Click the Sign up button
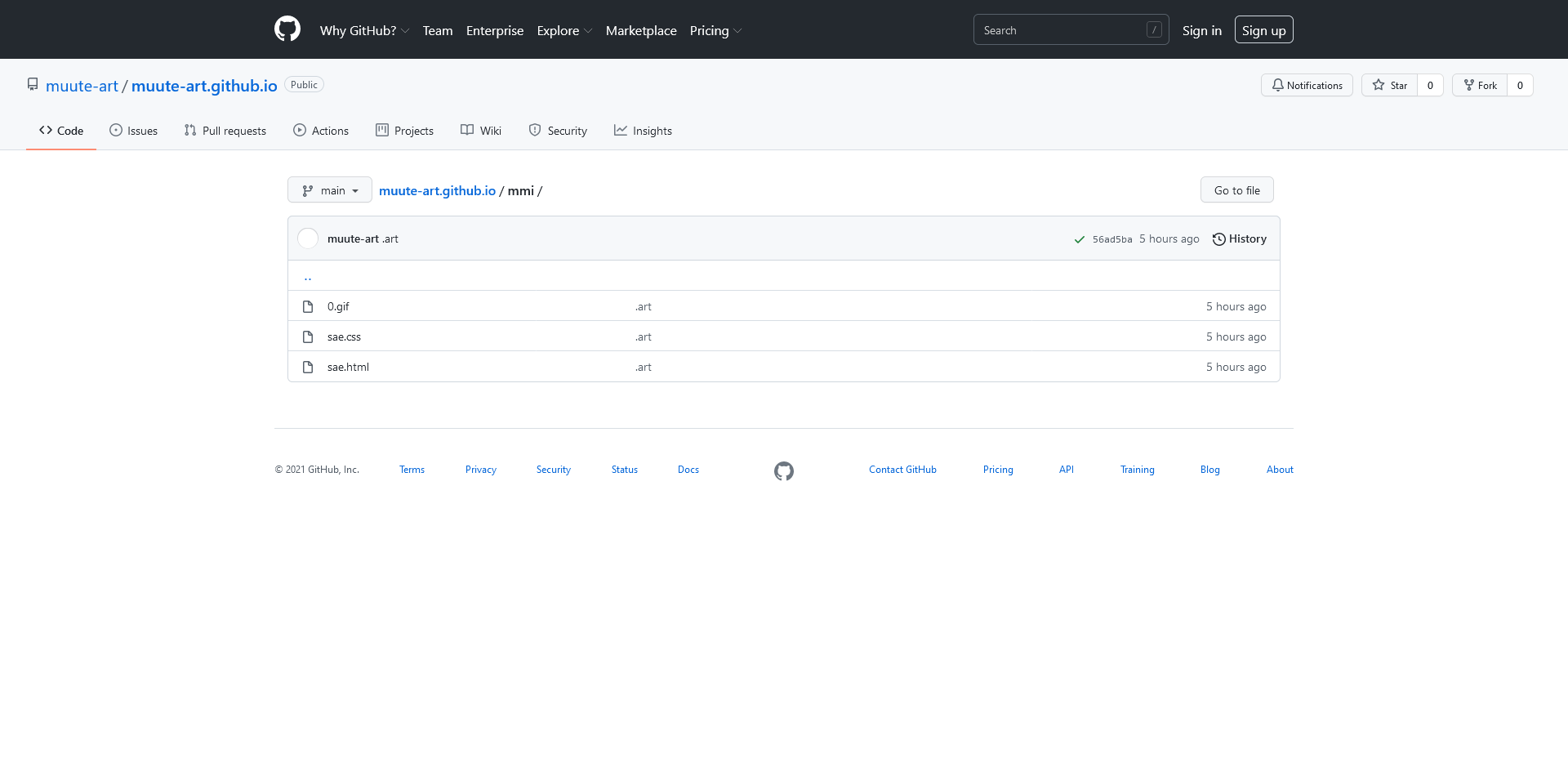1568x780 pixels. coord(1264,30)
